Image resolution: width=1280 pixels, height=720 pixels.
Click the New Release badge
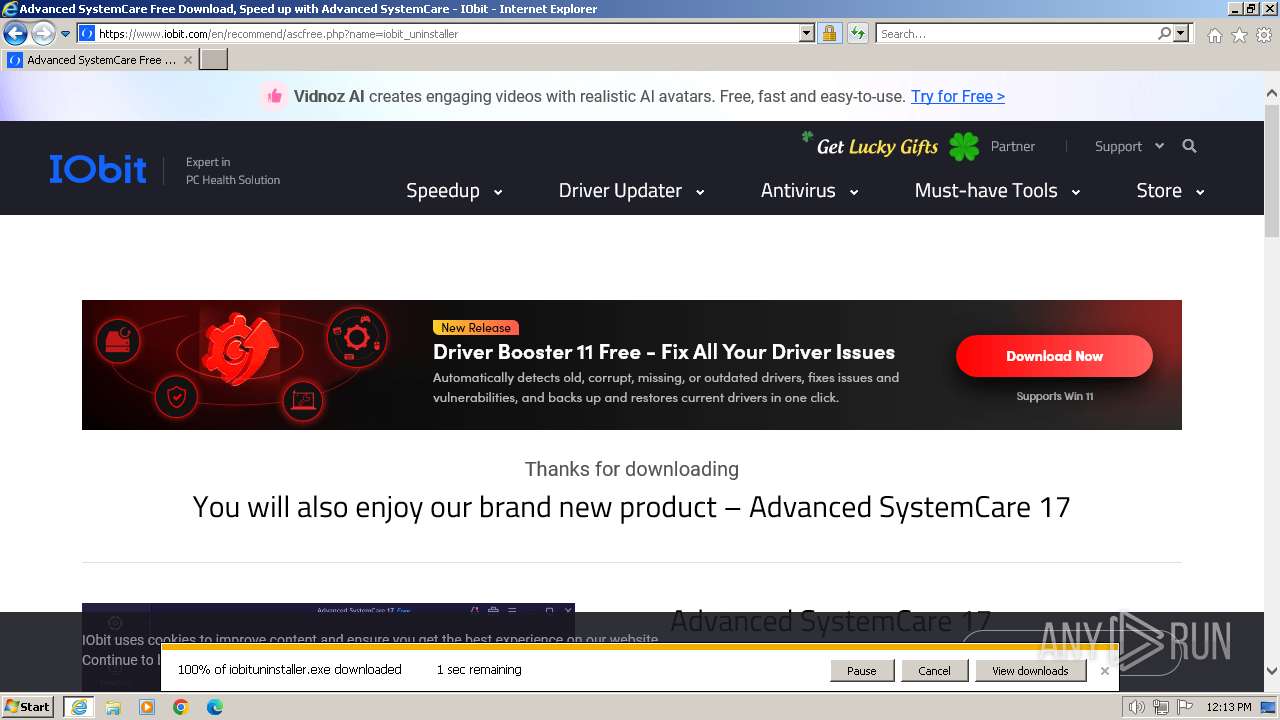(x=476, y=328)
